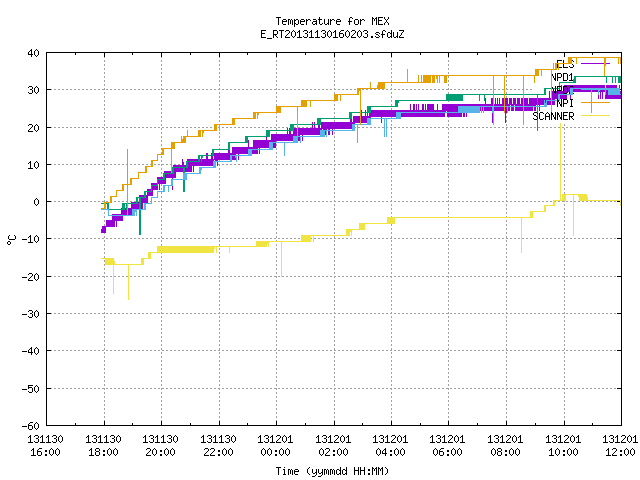Click the 'ELS' legend label

coord(565,64)
